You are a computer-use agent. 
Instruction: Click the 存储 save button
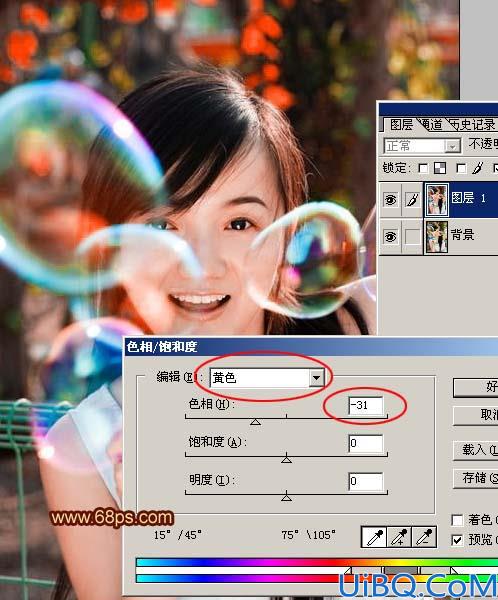point(475,478)
